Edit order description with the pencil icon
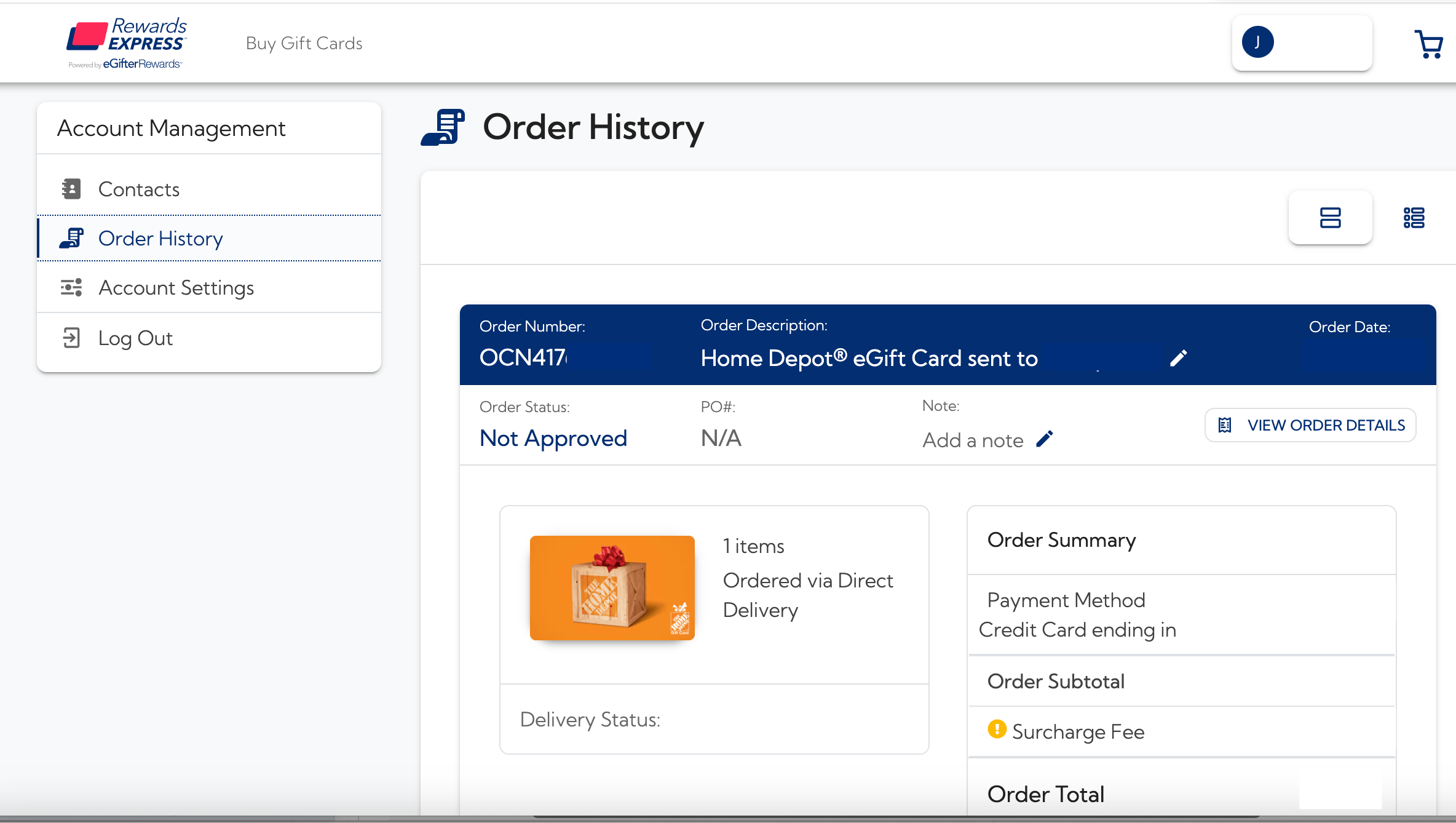Viewport: 1456px width, 823px height. pyautogui.click(x=1178, y=358)
